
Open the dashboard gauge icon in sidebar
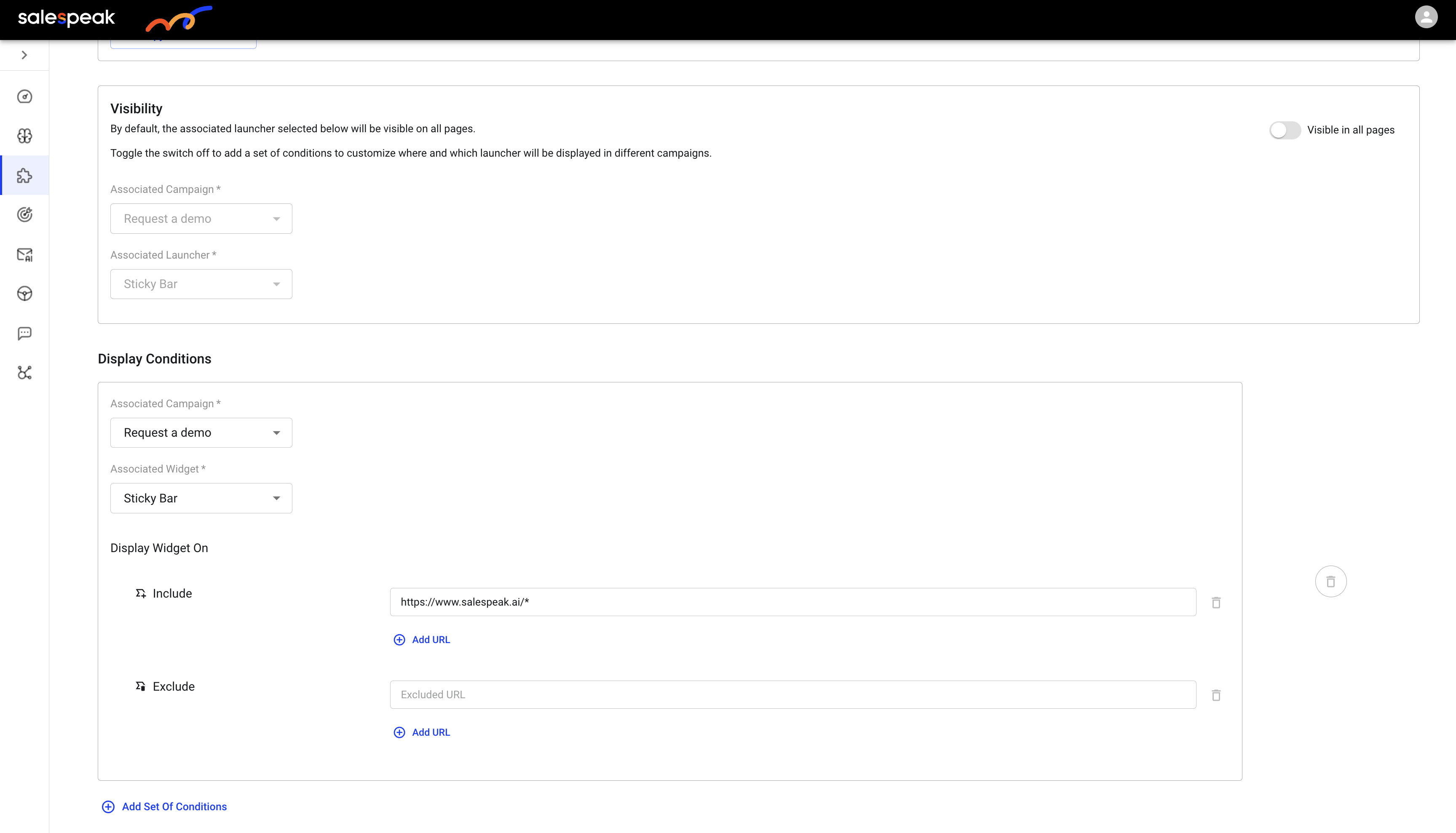(x=24, y=97)
